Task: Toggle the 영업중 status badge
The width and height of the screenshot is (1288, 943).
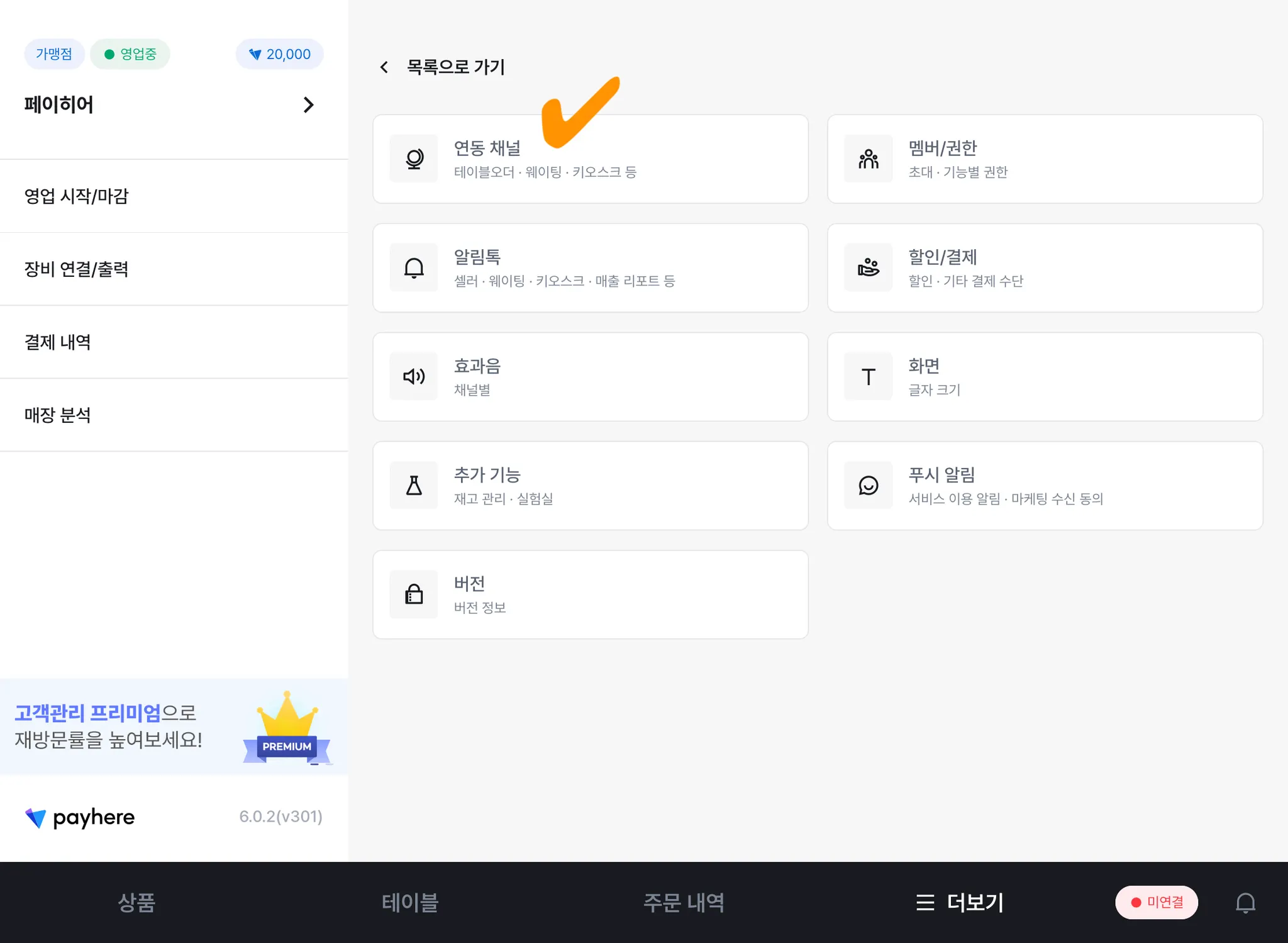Action: pos(130,54)
